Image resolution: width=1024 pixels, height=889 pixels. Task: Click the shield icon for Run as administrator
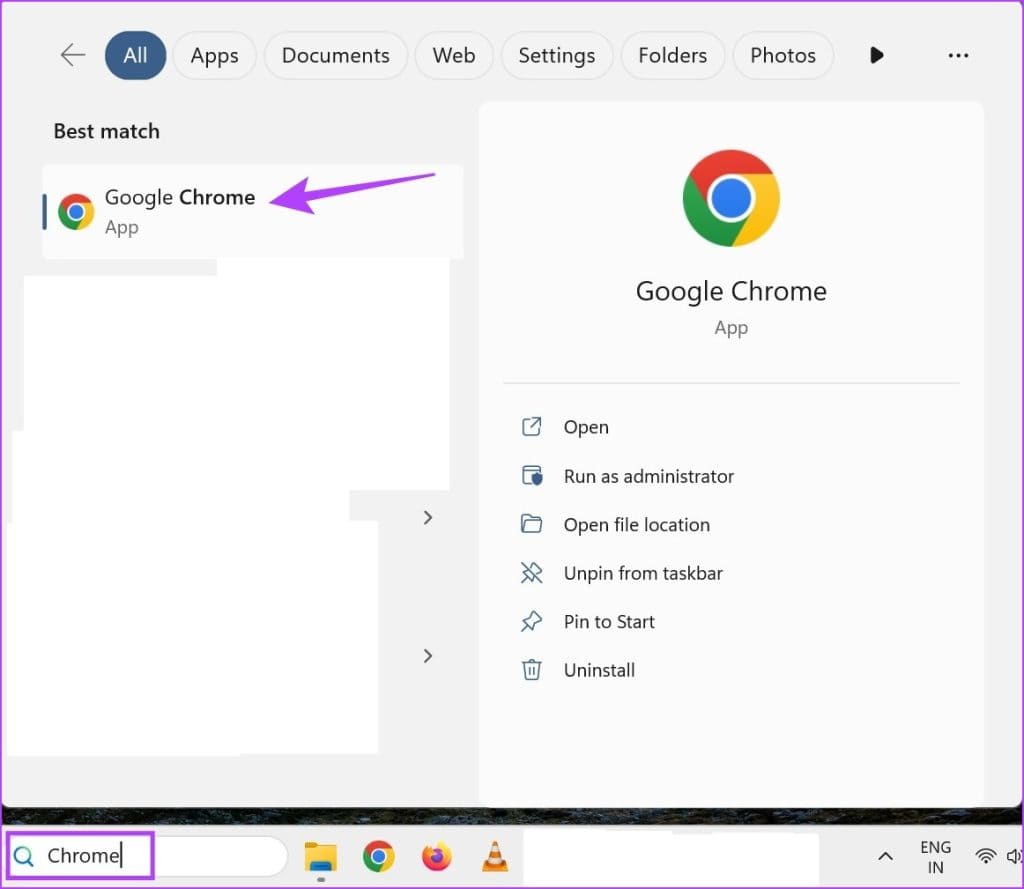click(532, 476)
